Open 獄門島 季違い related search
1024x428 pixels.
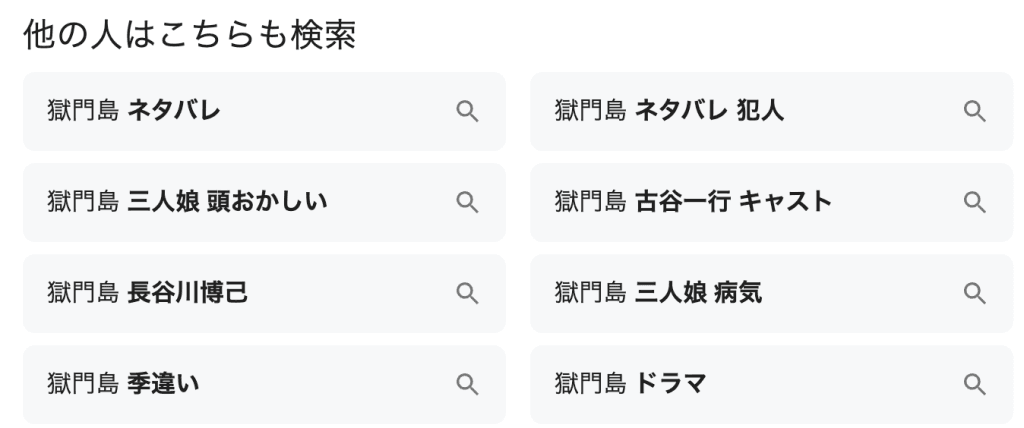click(124, 384)
